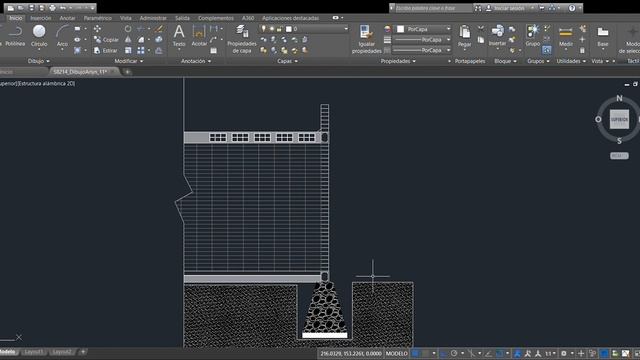Activate the Desplazar (move) tool icon
This screenshot has height=360, width=640.
[97, 29]
